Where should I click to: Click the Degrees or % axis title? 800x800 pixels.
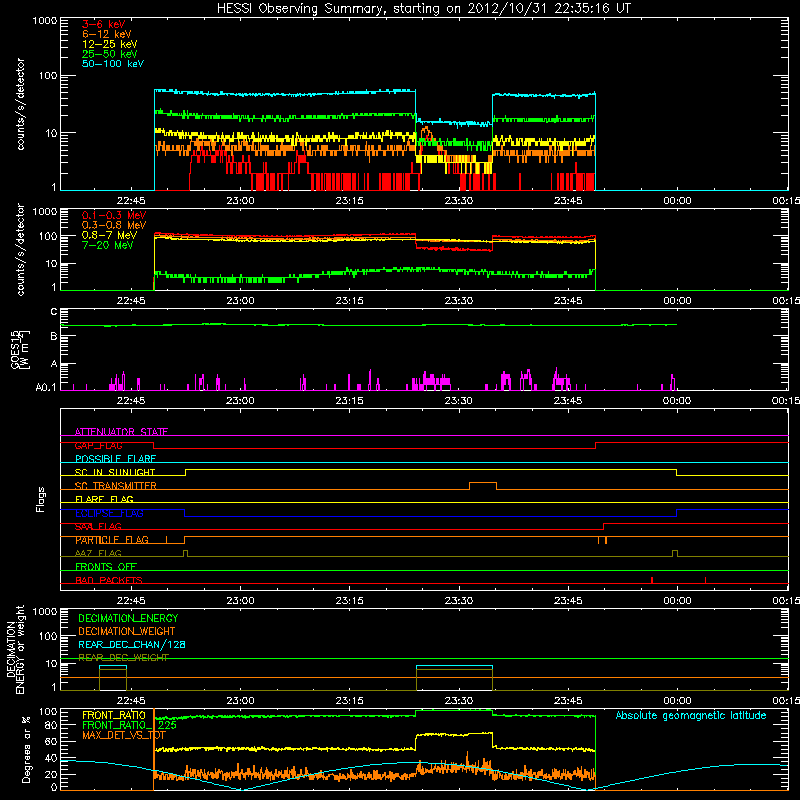click(26, 749)
